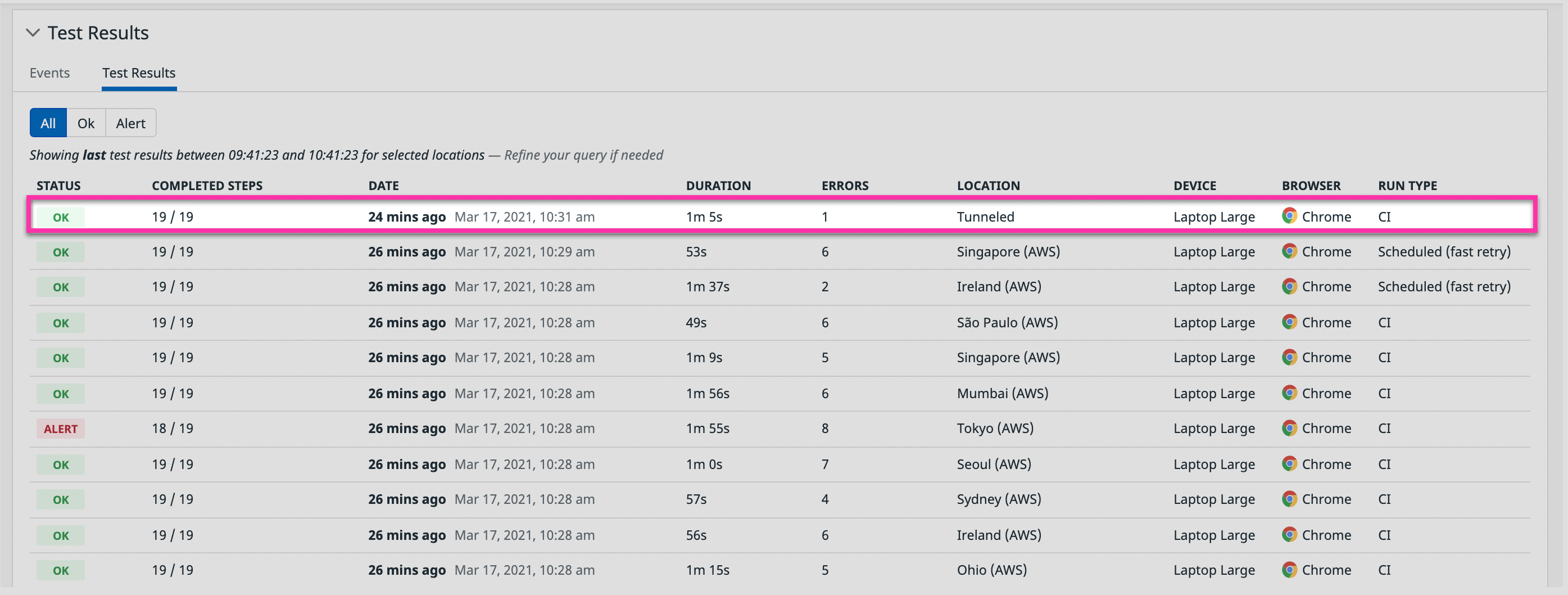Sort results by the ERRORS column header
The image size is (1568, 595).
tap(845, 185)
